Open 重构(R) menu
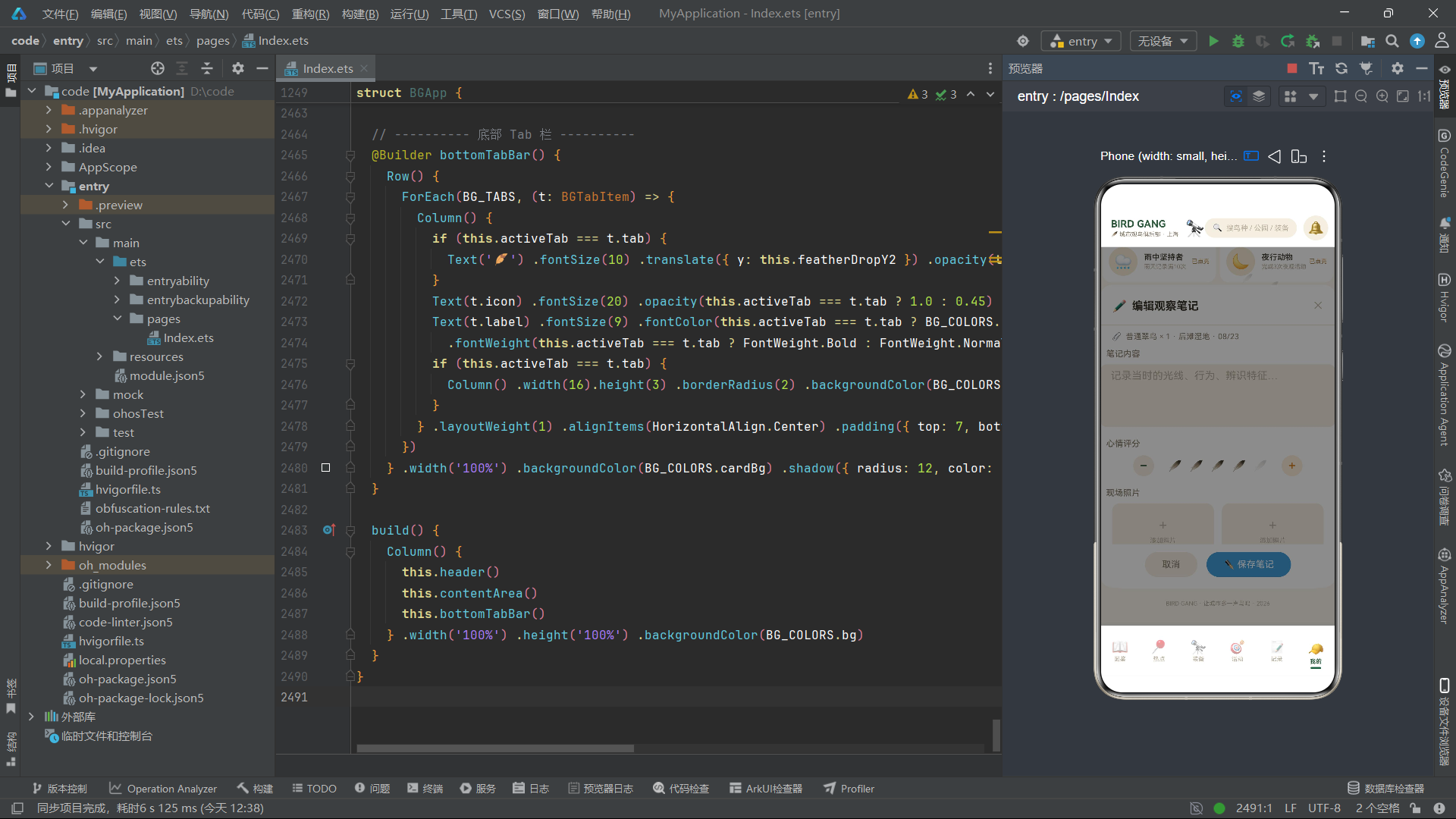 click(310, 14)
